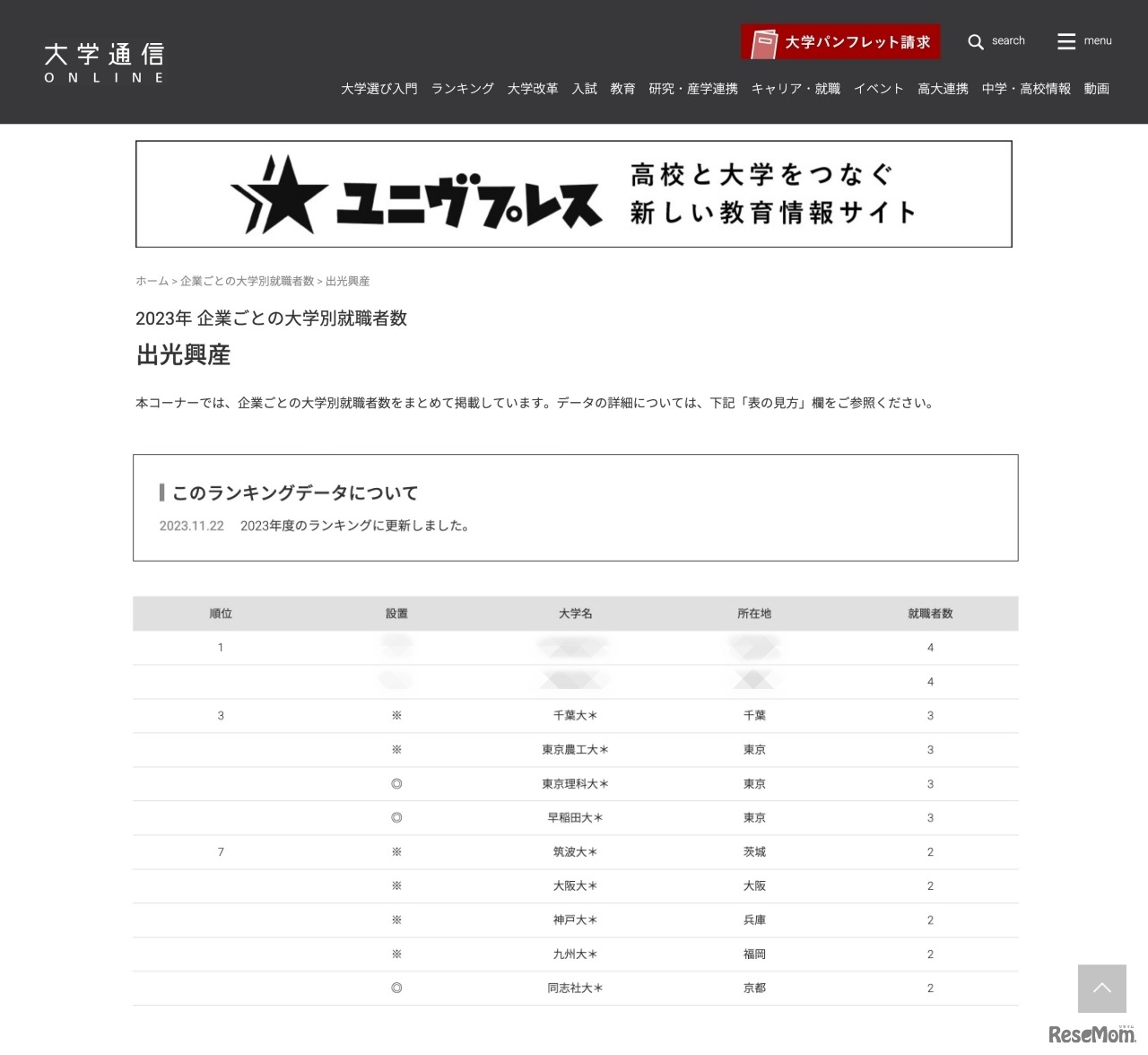The width and height of the screenshot is (1148, 1055).
Task: Click the magnifying glass search icon
Action: pos(976,41)
